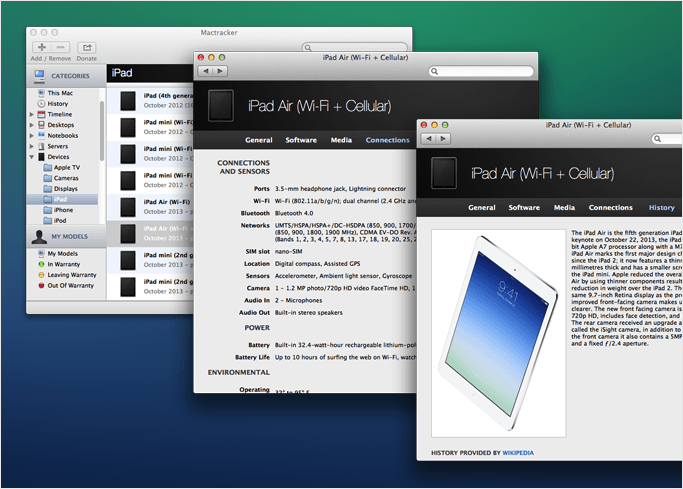Switch to Software tab in middle window
The width and height of the screenshot is (683, 489).
click(301, 140)
